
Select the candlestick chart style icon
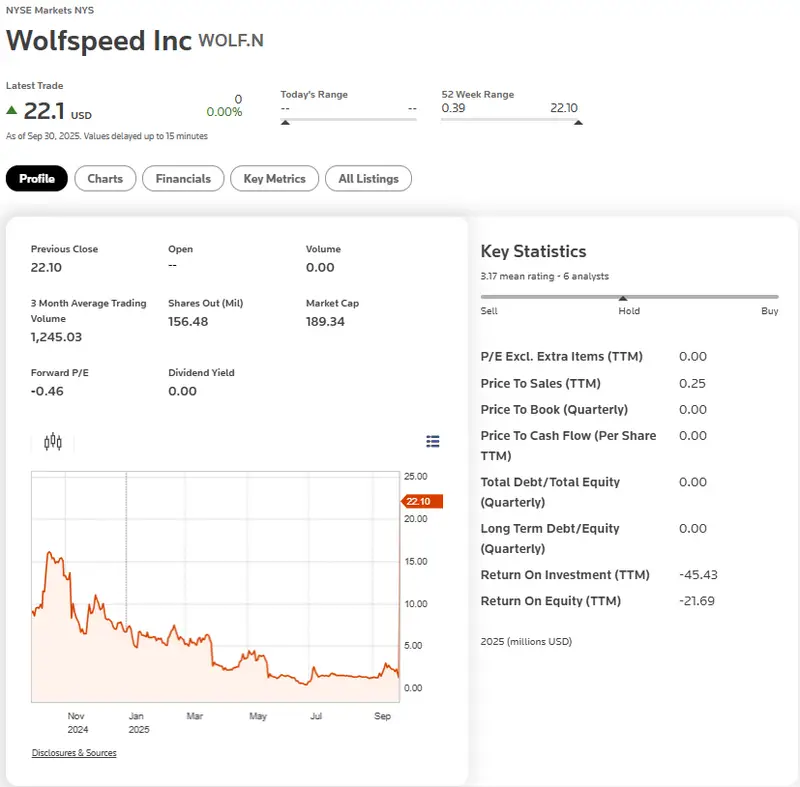pyautogui.click(x=53, y=440)
